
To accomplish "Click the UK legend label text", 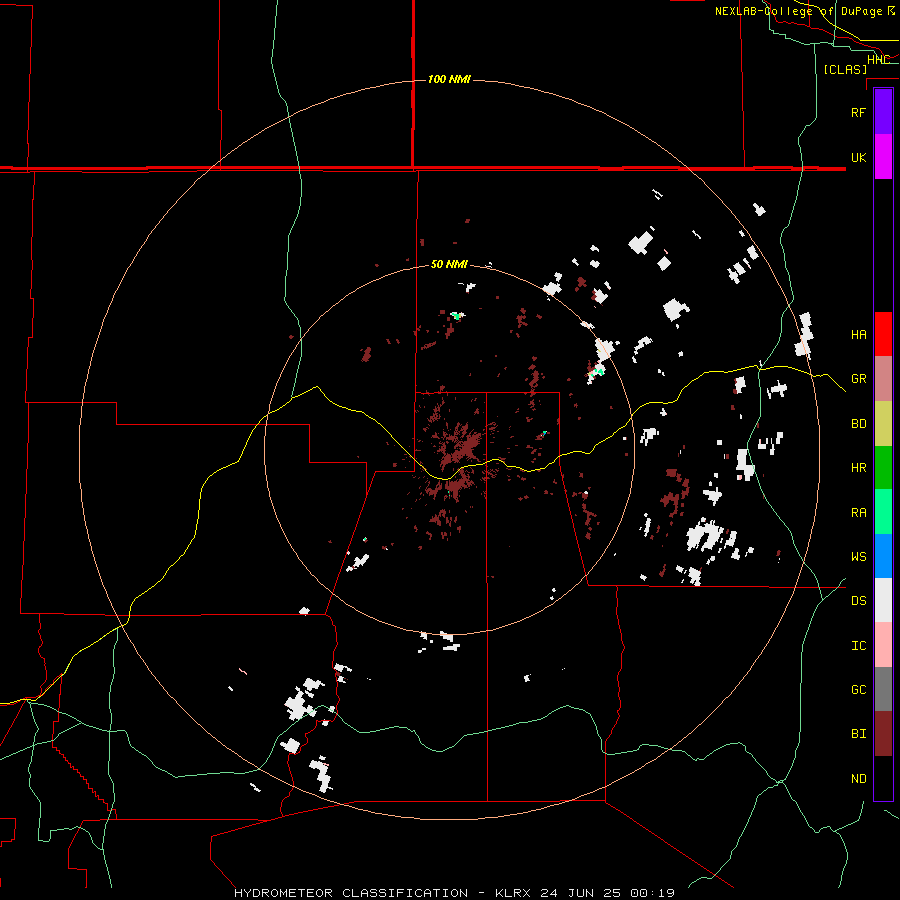I will [858, 157].
